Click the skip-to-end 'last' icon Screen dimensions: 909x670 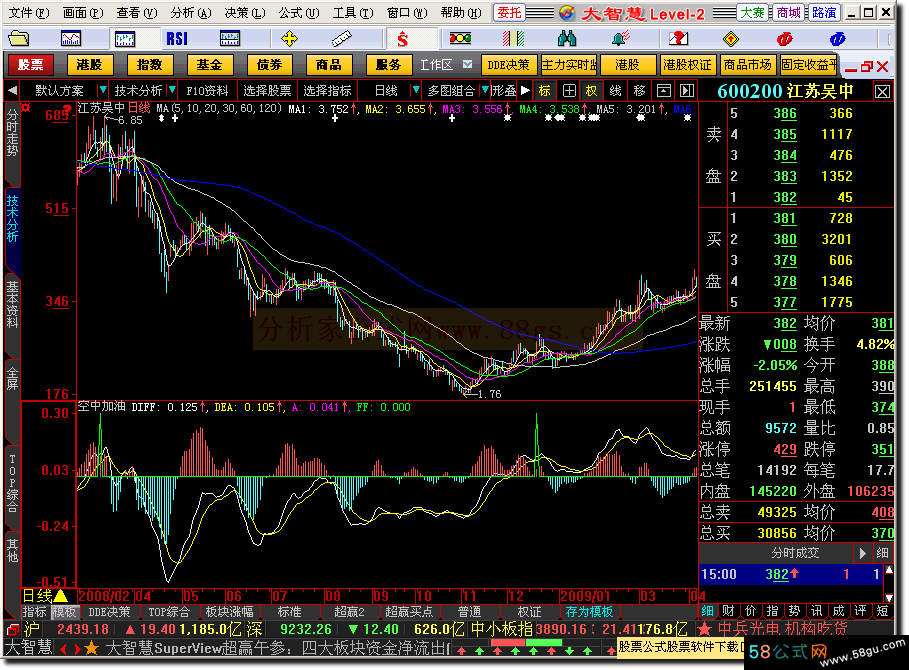686,91
